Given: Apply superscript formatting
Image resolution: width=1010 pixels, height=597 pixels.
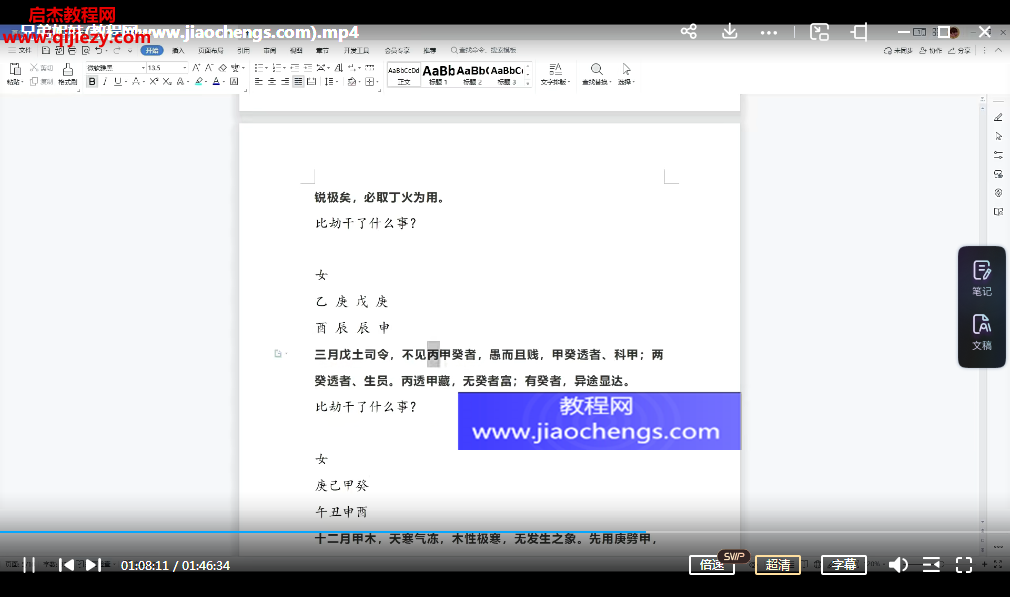Looking at the screenshot, I should click(x=153, y=82).
